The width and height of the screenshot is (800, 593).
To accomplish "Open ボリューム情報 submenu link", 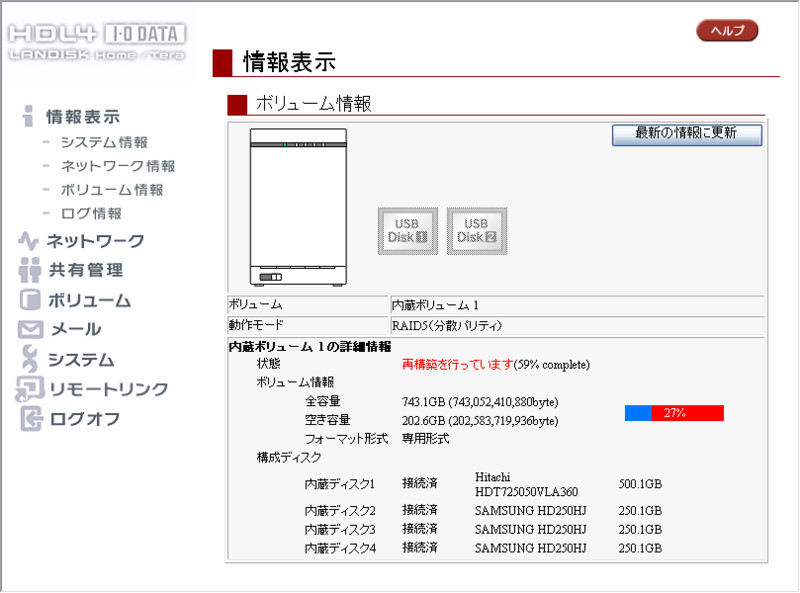I will (x=112, y=190).
